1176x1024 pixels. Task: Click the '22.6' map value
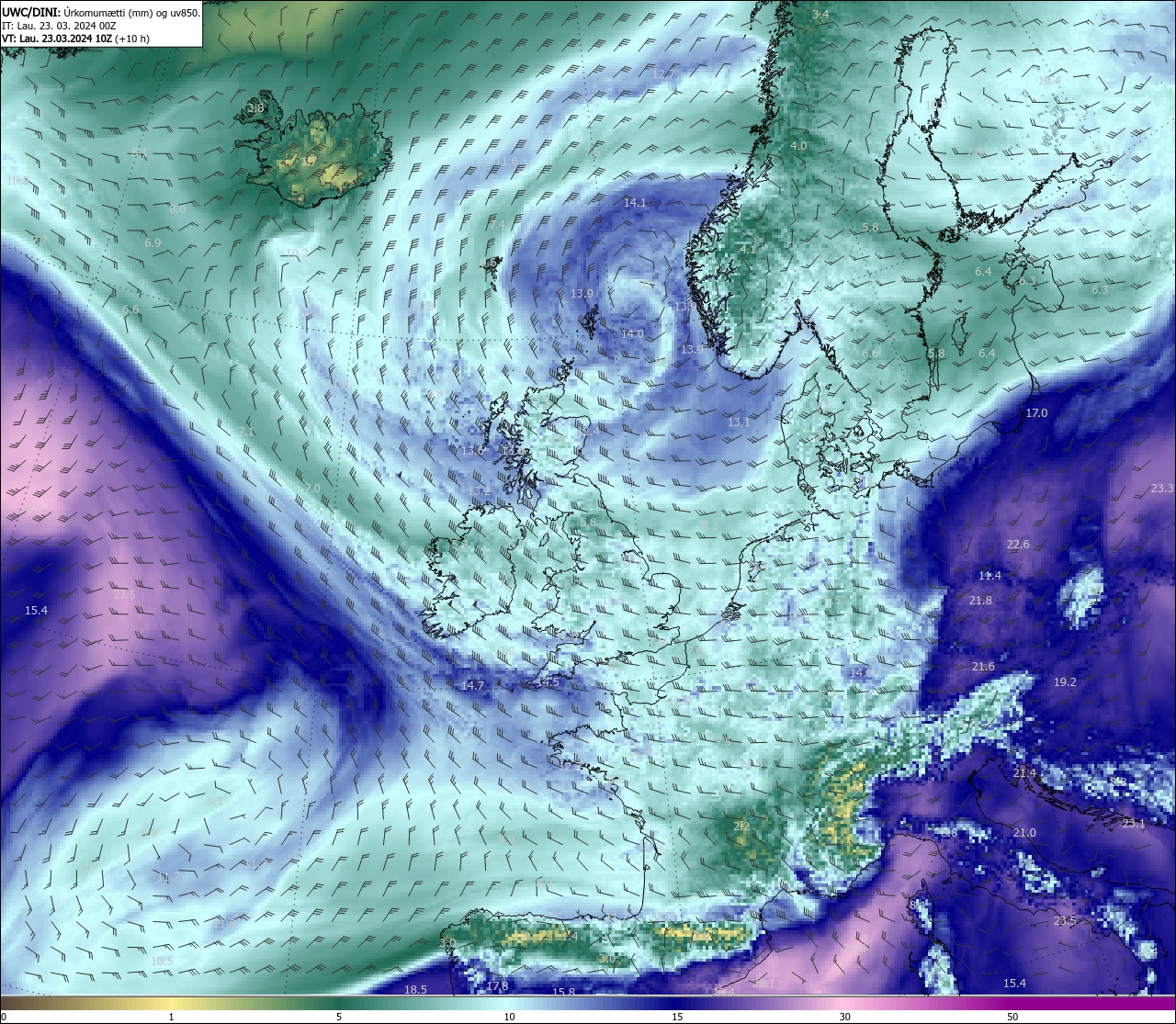click(1018, 544)
